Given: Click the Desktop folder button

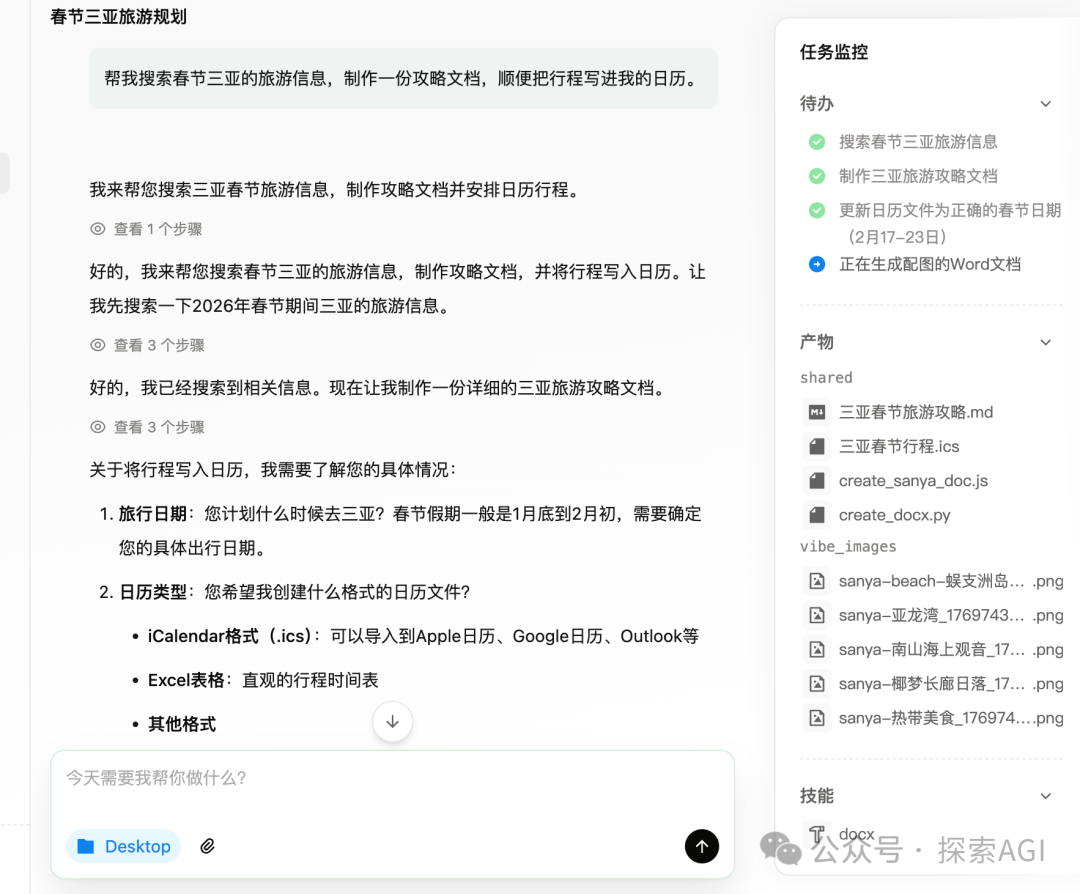Looking at the screenshot, I should 123,845.
